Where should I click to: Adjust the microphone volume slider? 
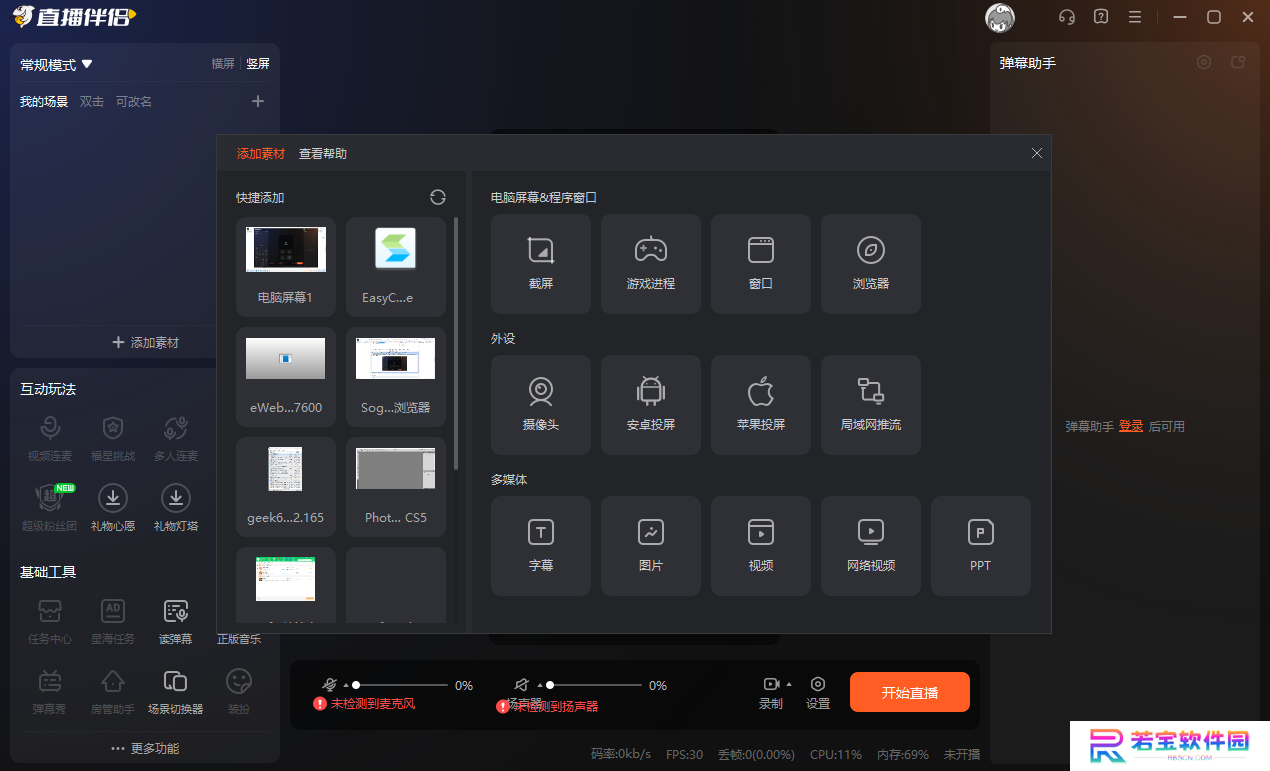400,685
